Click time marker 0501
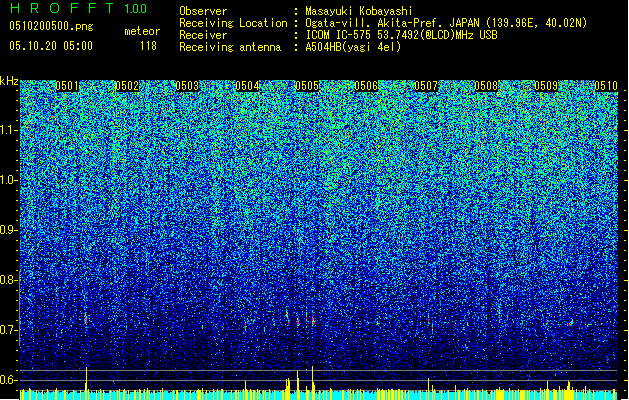Screen dimensions: 629x400 pyautogui.click(x=67, y=86)
